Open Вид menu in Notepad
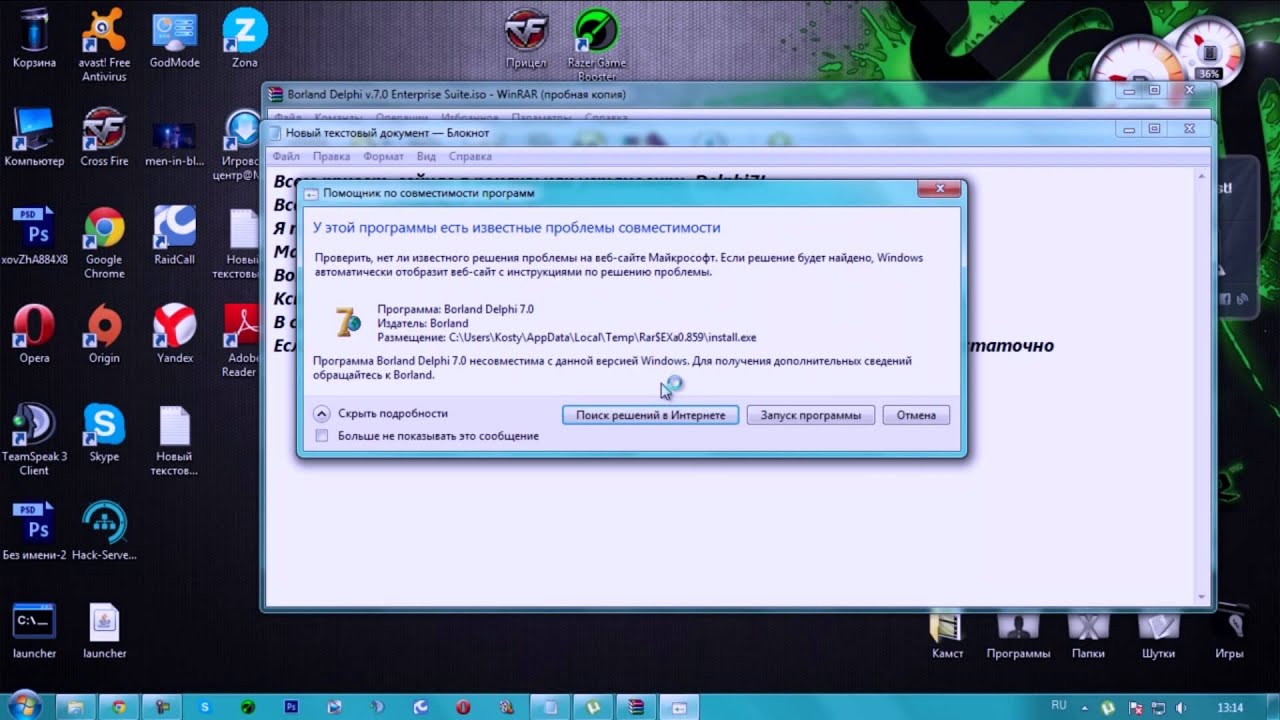 tap(426, 157)
